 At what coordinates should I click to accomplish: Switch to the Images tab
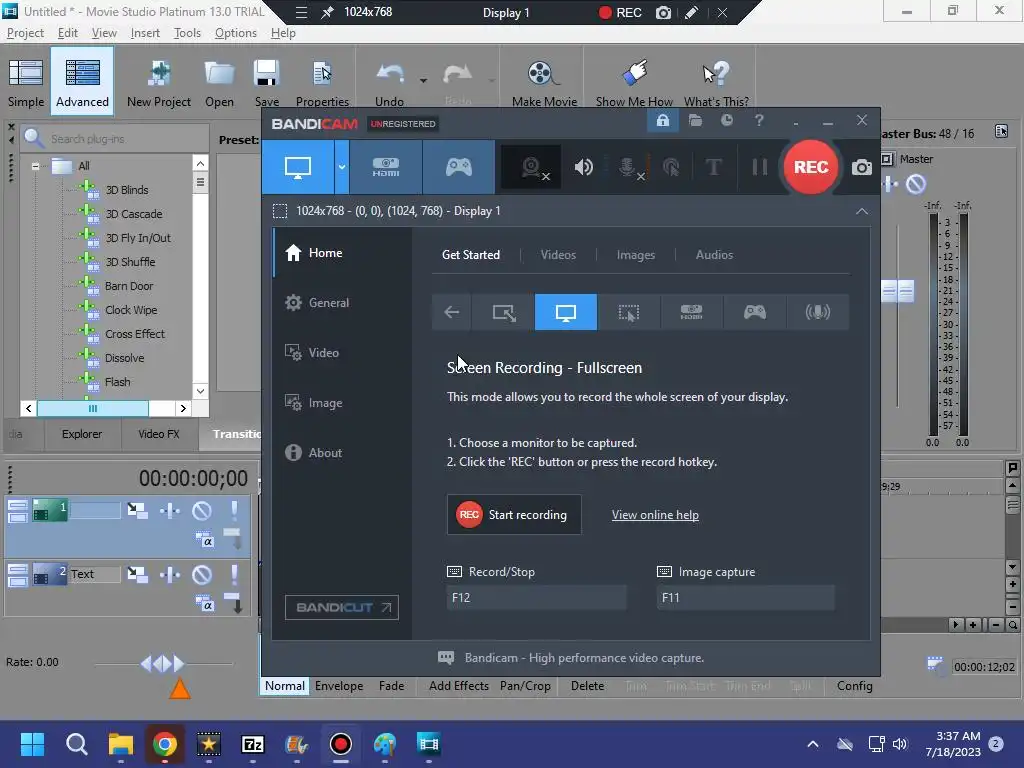click(x=635, y=255)
